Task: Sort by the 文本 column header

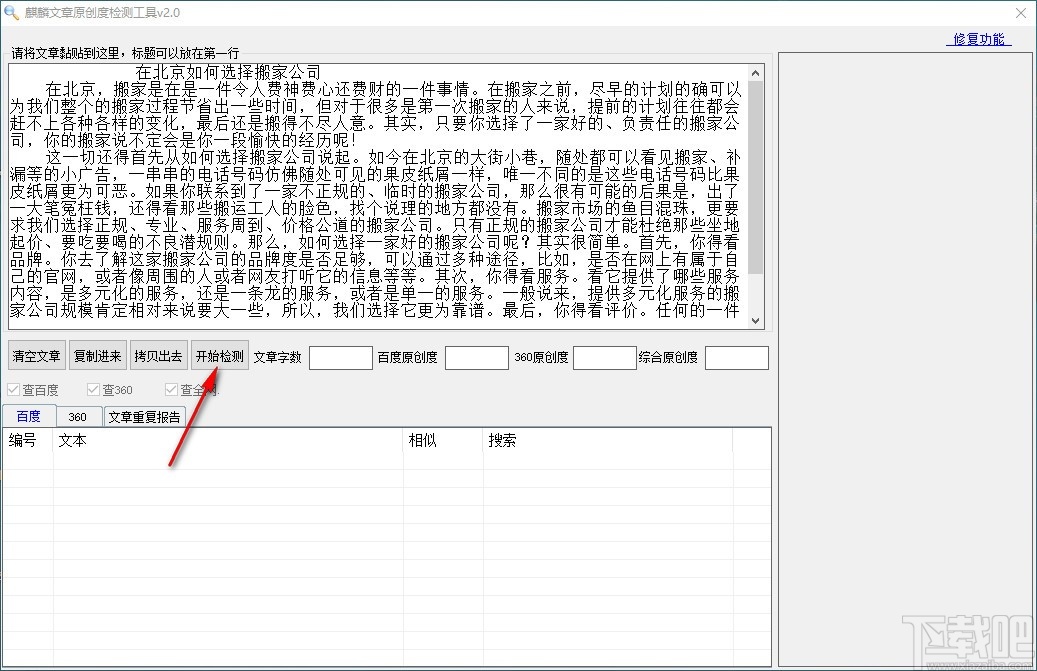Action: 228,440
